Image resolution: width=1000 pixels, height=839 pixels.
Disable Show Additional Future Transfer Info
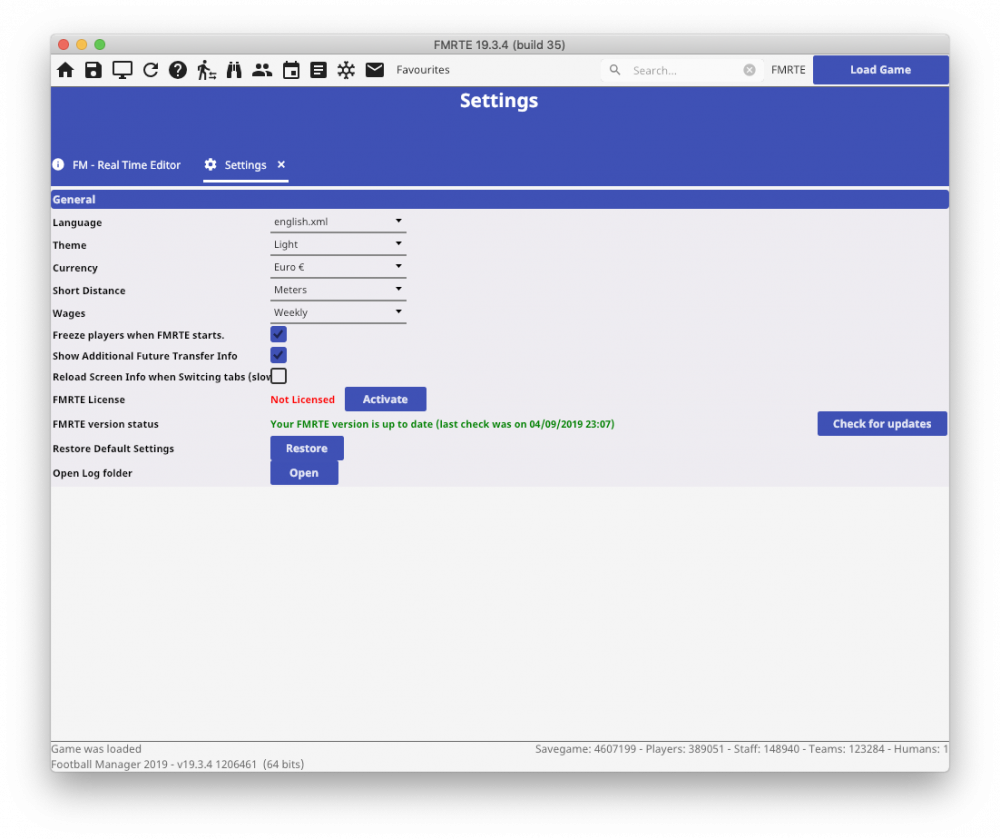279,355
